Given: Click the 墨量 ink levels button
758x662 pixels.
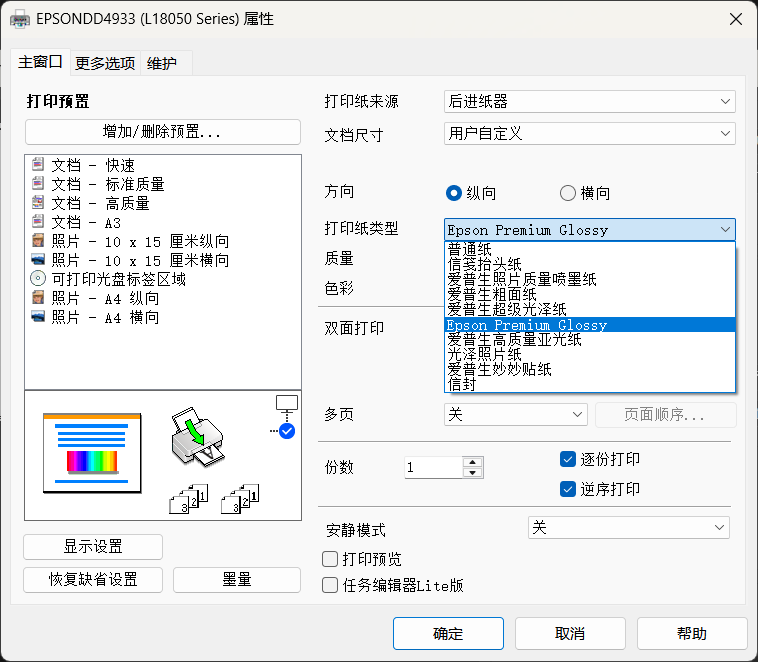Looking at the screenshot, I should tap(237, 579).
